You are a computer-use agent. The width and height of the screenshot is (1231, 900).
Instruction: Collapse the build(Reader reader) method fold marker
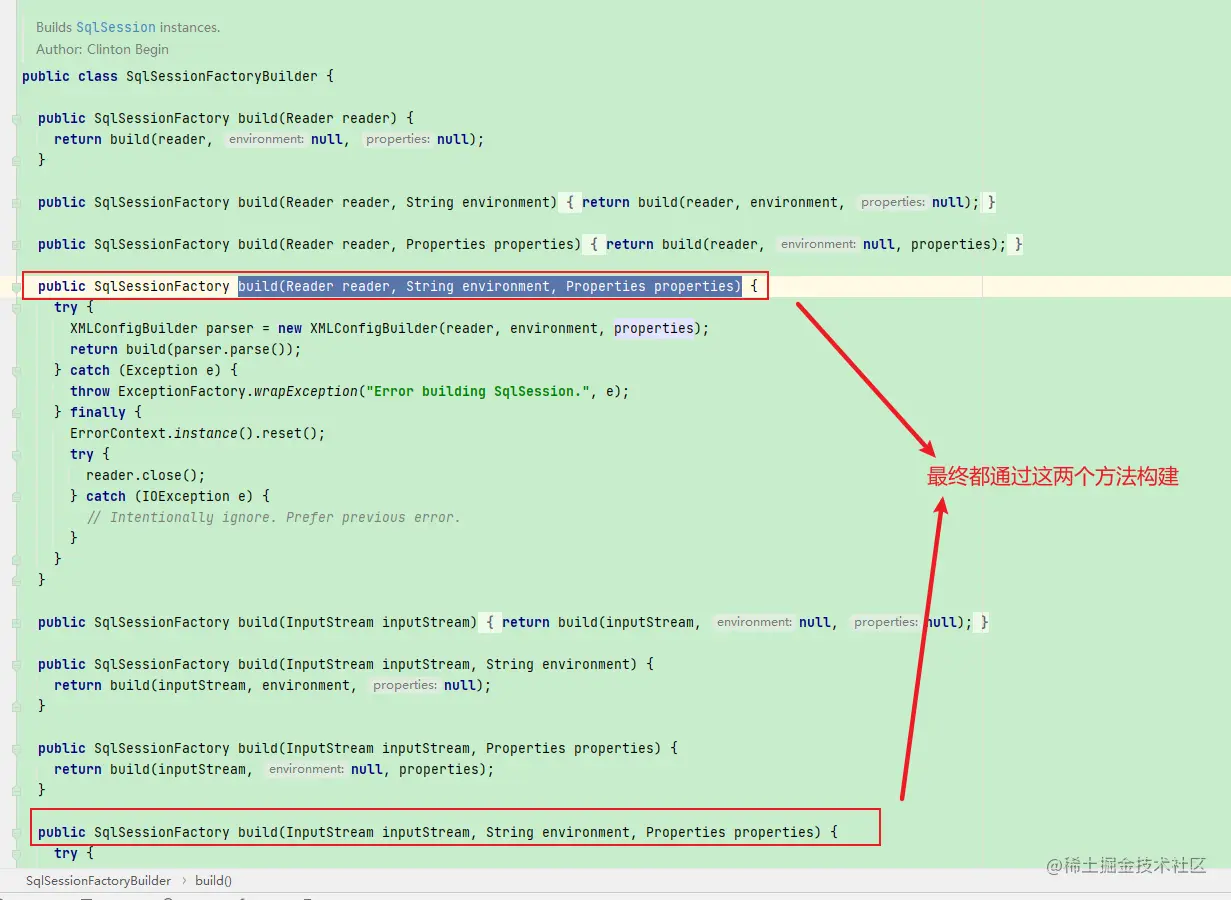pos(15,118)
